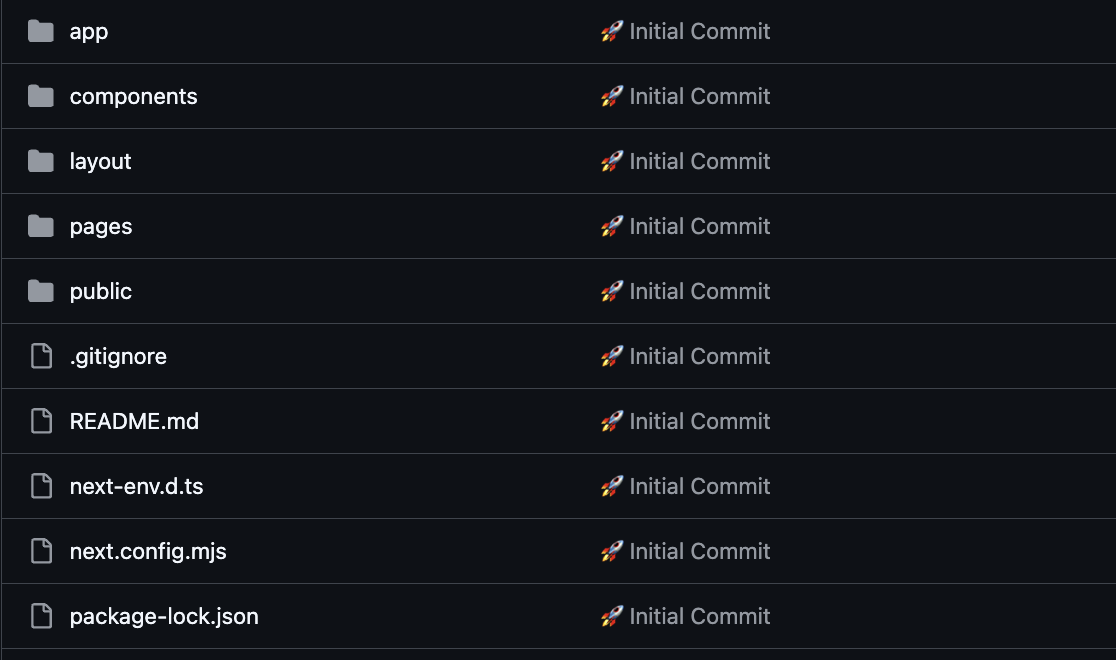Open the next-env.d.ts file
1116x660 pixels.
tap(136, 486)
